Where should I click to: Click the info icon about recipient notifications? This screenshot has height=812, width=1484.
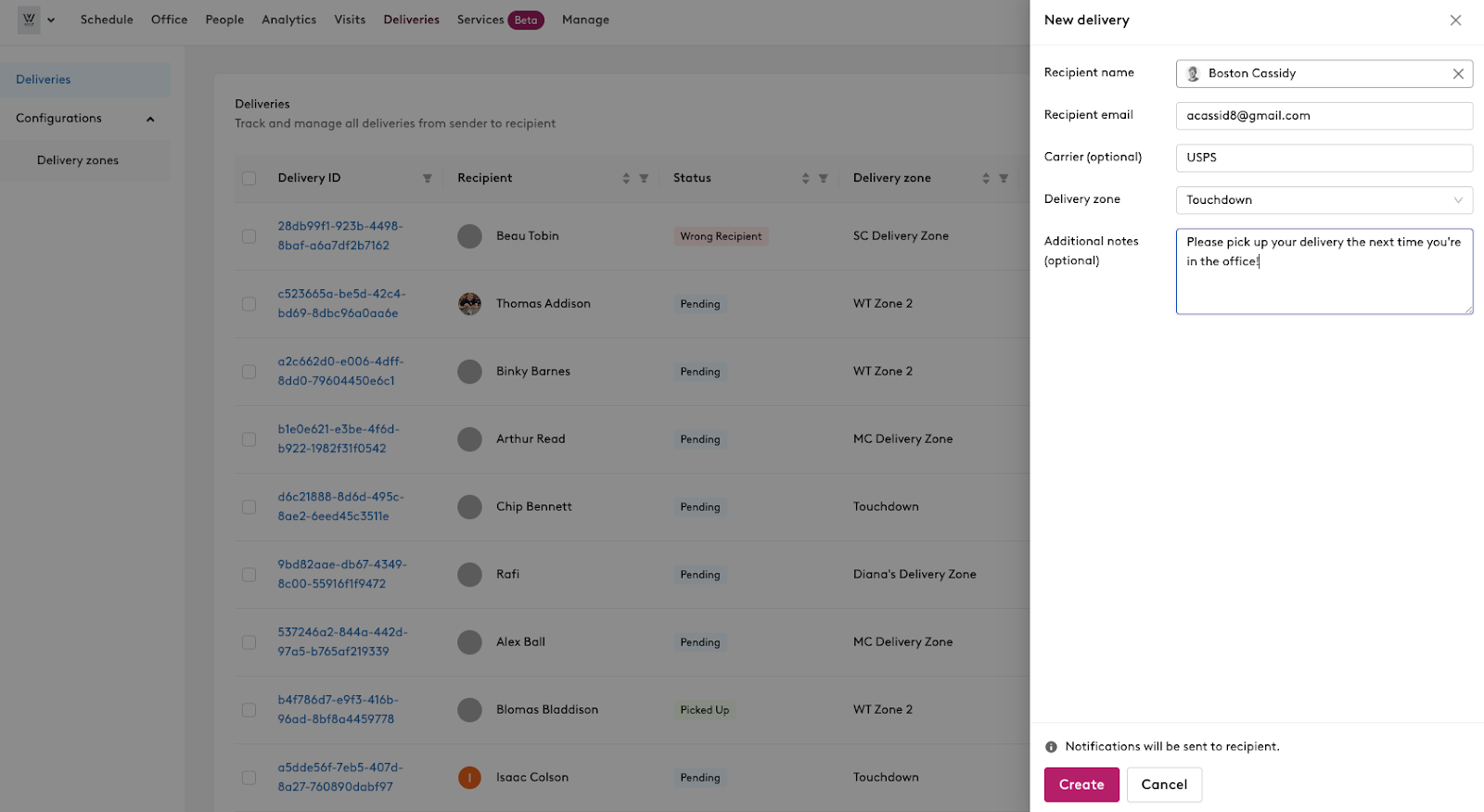pos(1050,746)
